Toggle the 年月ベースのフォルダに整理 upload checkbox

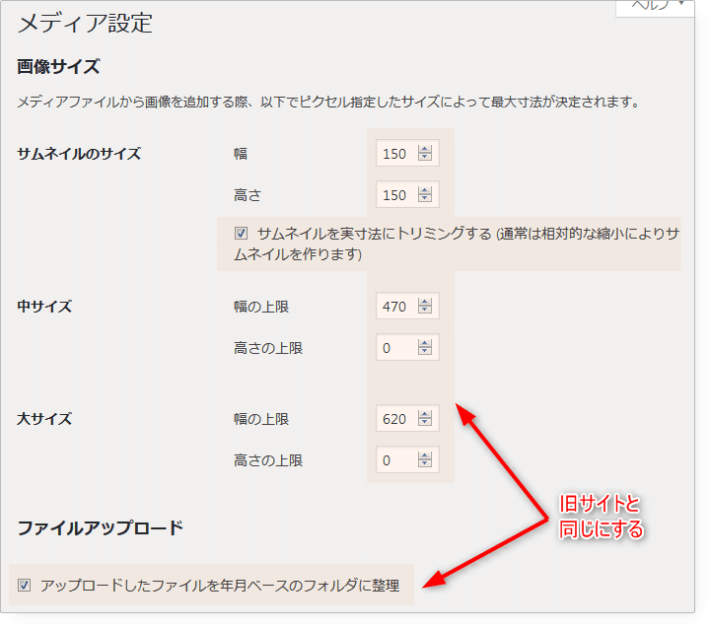(x=25, y=585)
